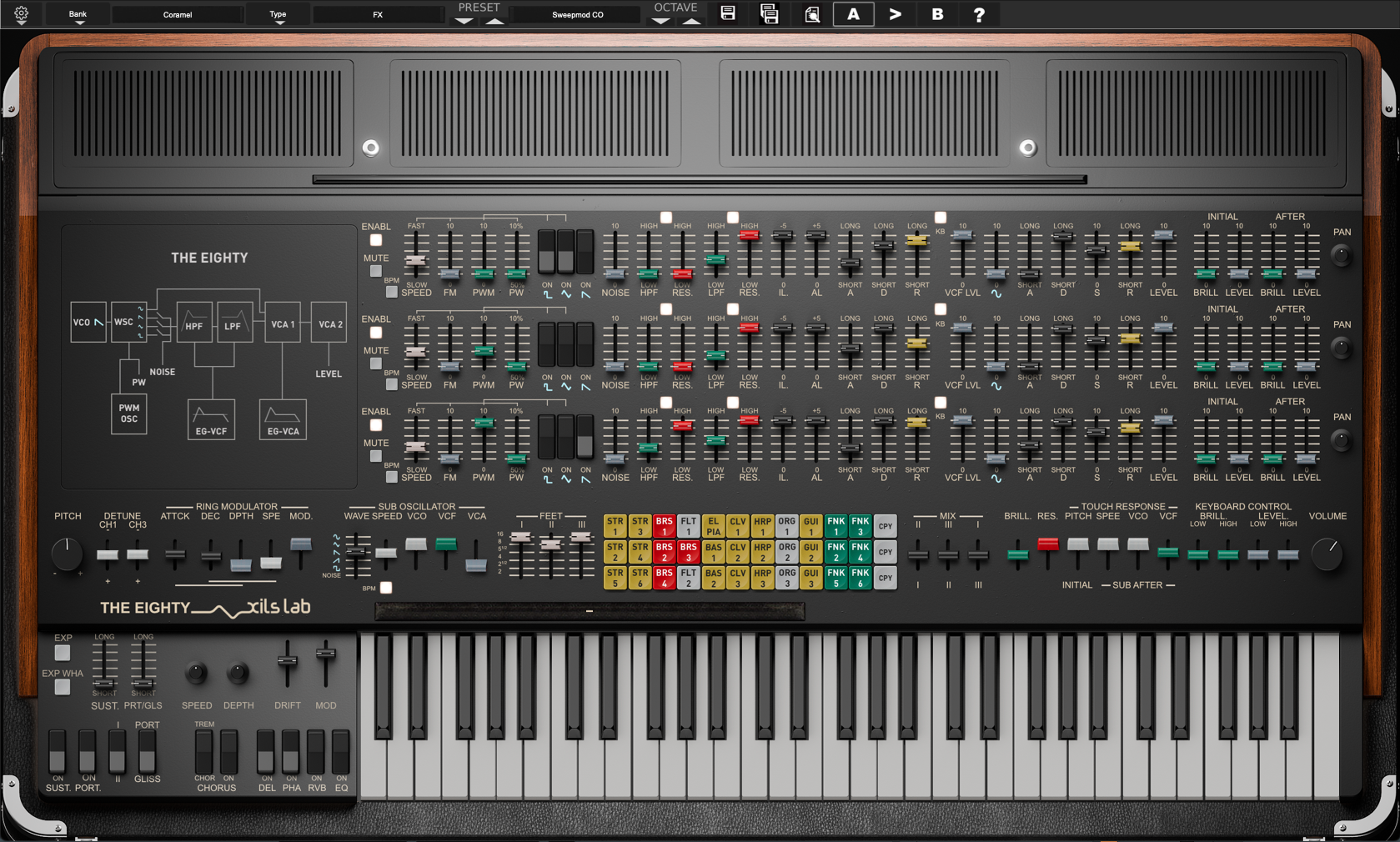The height and width of the screenshot is (842, 1400).
Task: Click the SUST. time slider handle
Action: (x=104, y=684)
